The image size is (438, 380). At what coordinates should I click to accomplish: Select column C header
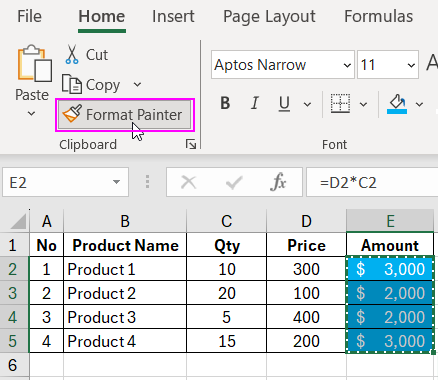[x=227, y=221]
